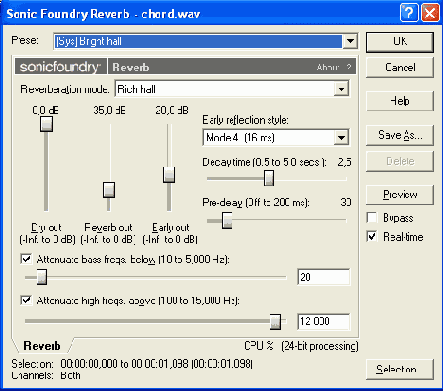Click the Channels: Both text
443x391 pixels.
coord(46,375)
